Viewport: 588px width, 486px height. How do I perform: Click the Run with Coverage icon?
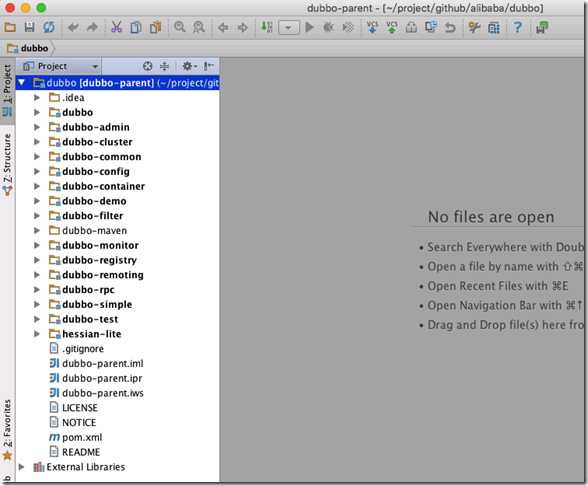point(348,27)
